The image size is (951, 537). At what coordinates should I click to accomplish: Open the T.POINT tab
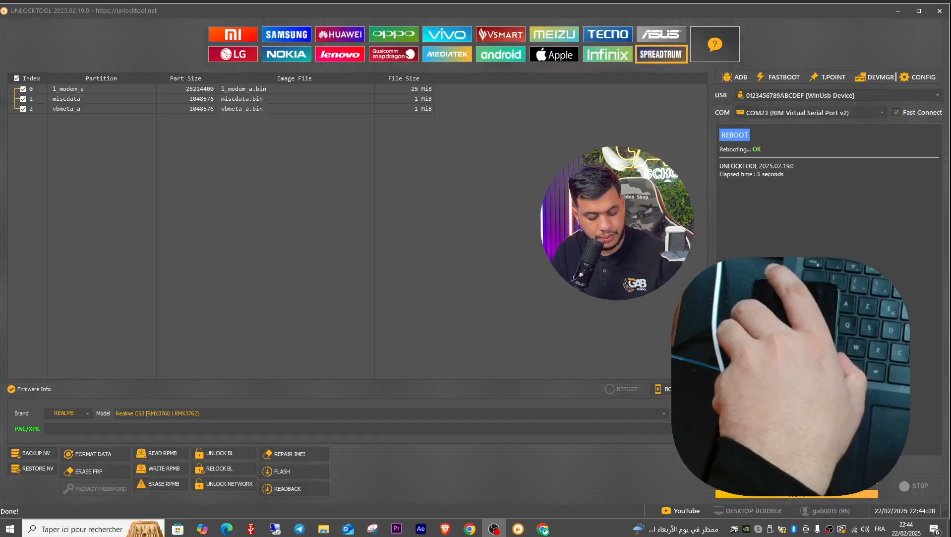point(827,77)
